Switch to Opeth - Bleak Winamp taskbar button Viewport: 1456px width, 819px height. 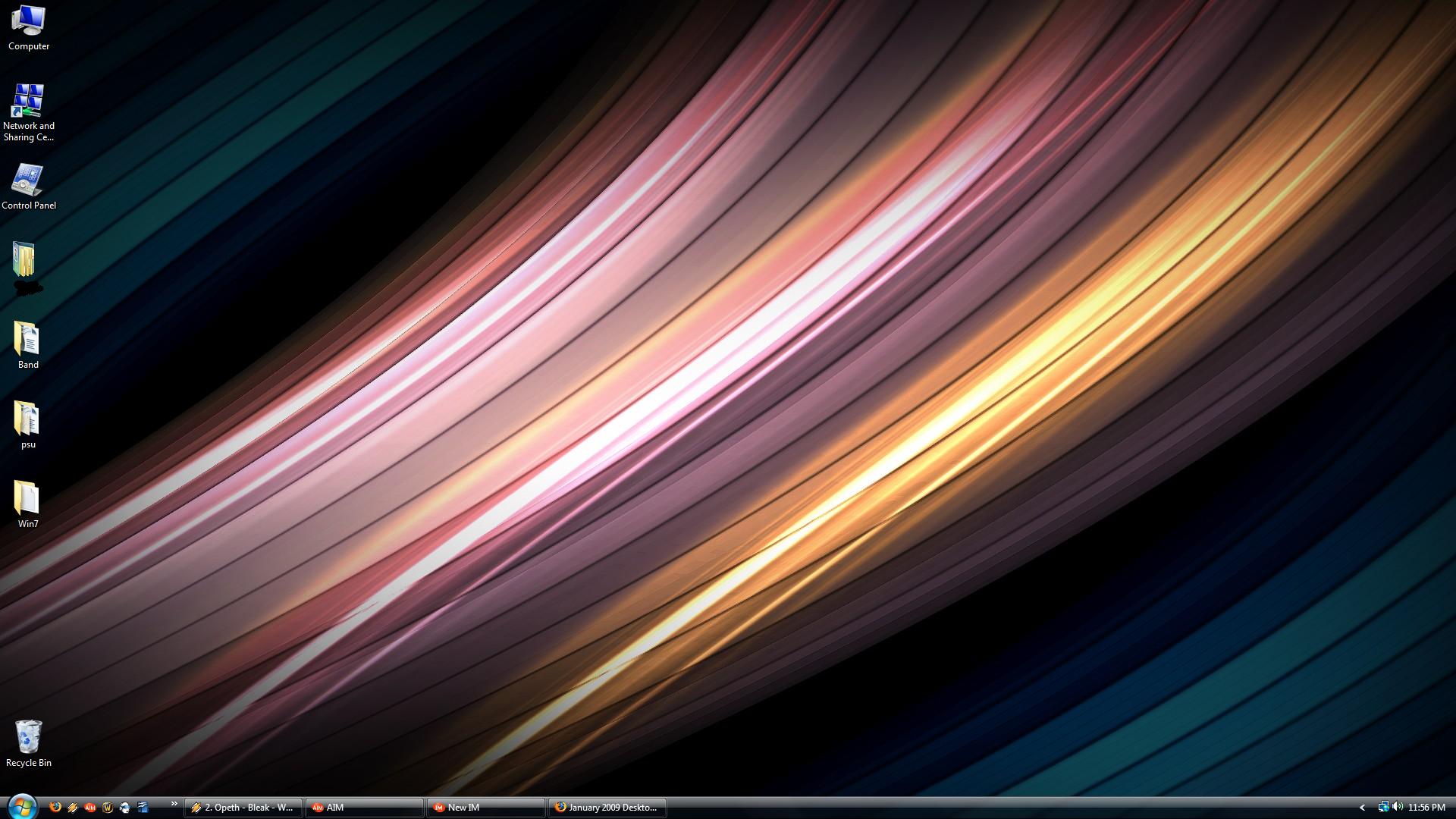click(243, 808)
